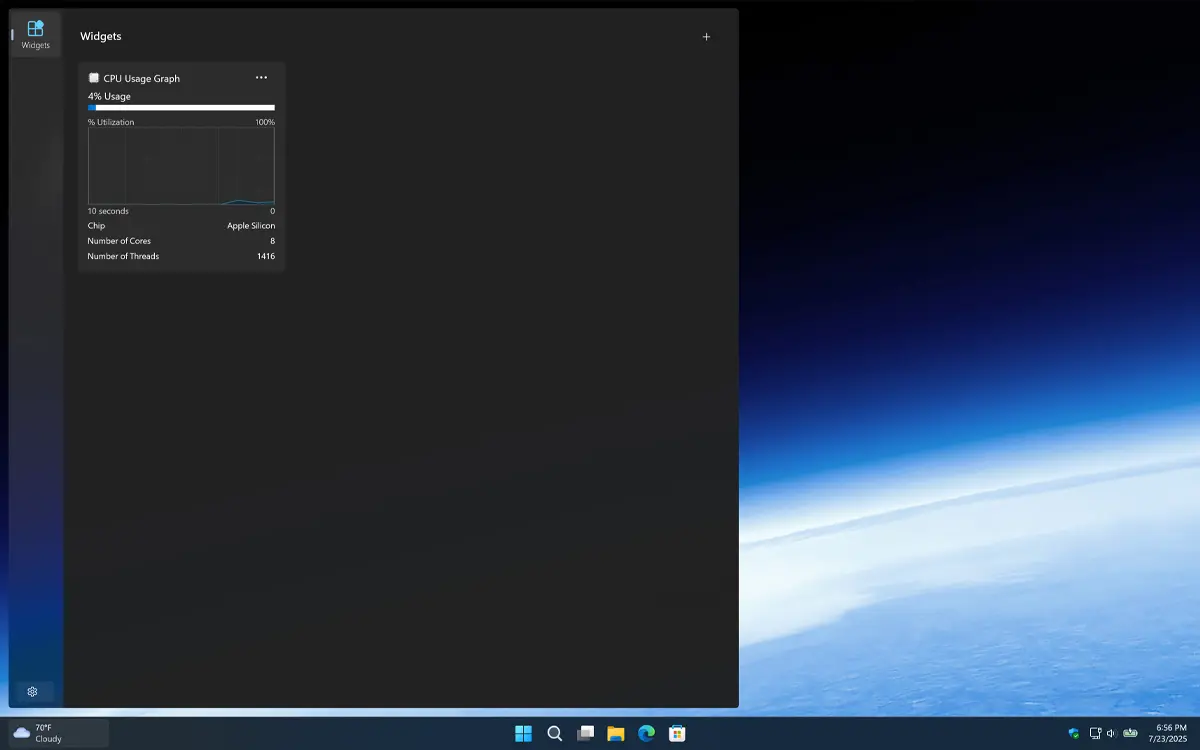Launch Microsoft Edge from taskbar
The height and width of the screenshot is (750, 1200).
[x=647, y=733]
